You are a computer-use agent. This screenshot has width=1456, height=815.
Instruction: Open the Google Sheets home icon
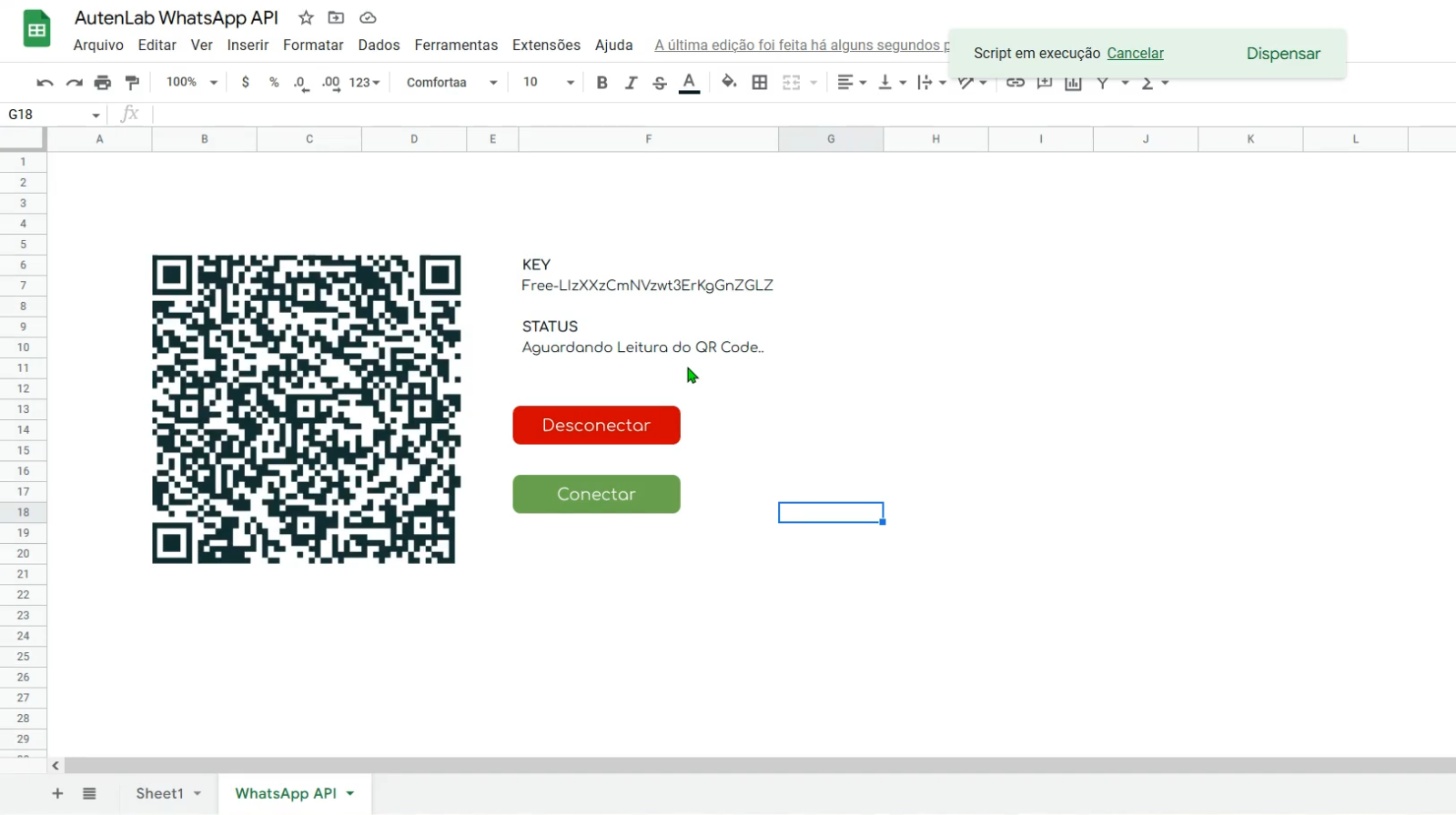[36, 29]
